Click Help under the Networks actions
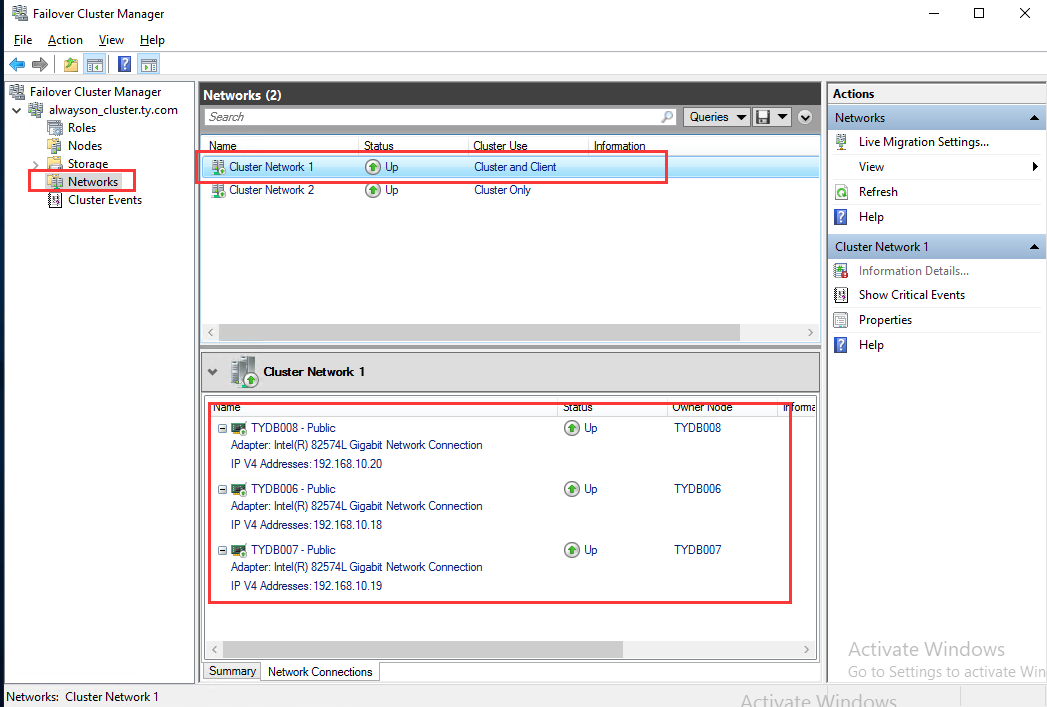Image resolution: width=1047 pixels, height=707 pixels. pos(871,217)
